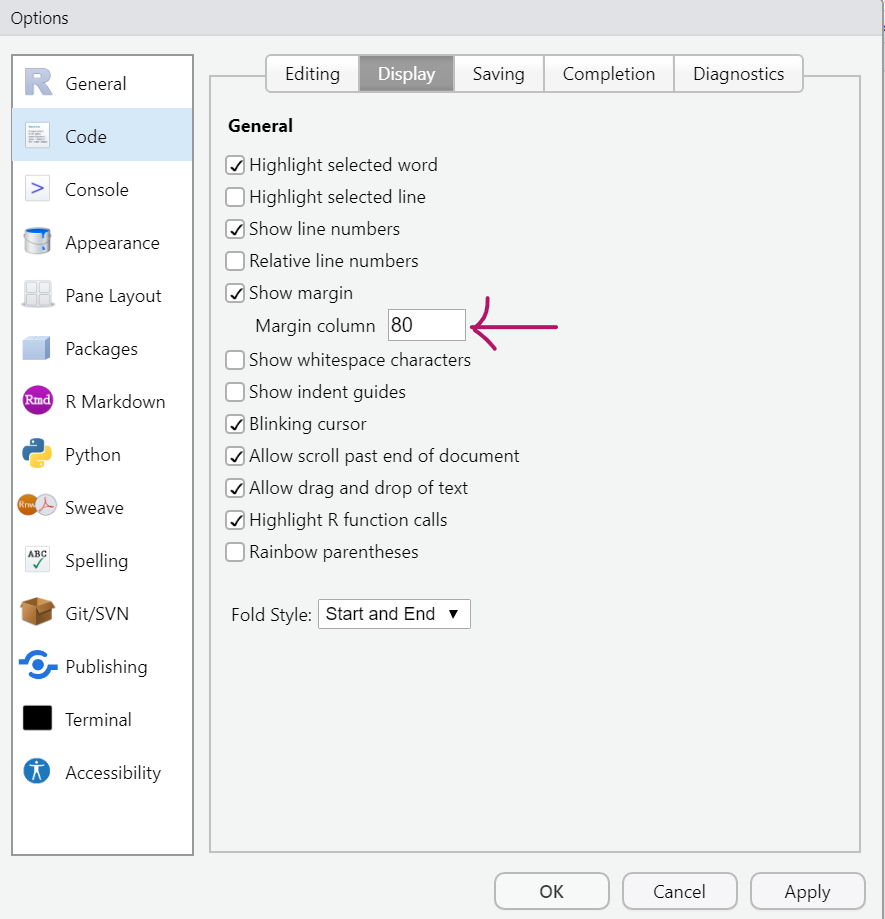Image resolution: width=885 pixels, height=919 pixels.
Task: Select the R Markdown Rmd icon
Action: 38,401
